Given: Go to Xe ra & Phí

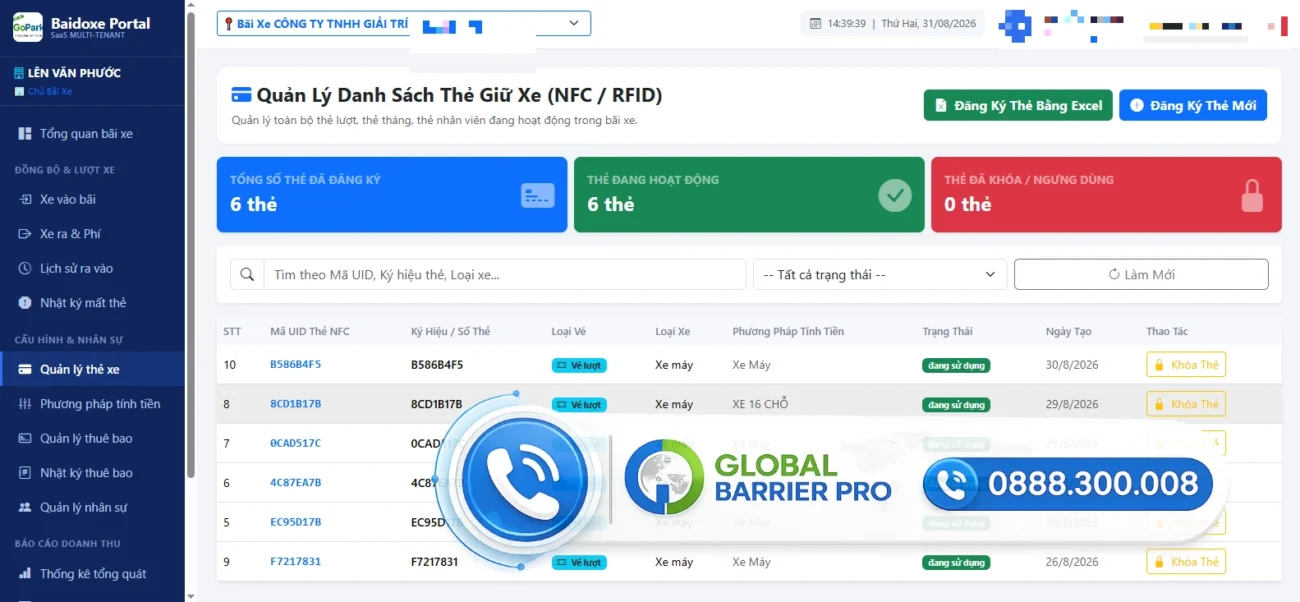Looking at the screenshot, I should tap(92, 234).
